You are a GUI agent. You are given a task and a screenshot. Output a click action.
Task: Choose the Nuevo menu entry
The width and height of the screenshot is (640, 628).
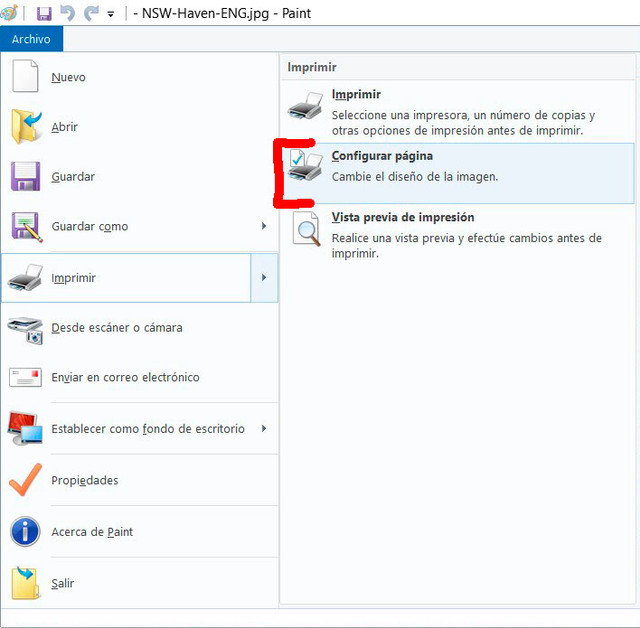[69, 77]
